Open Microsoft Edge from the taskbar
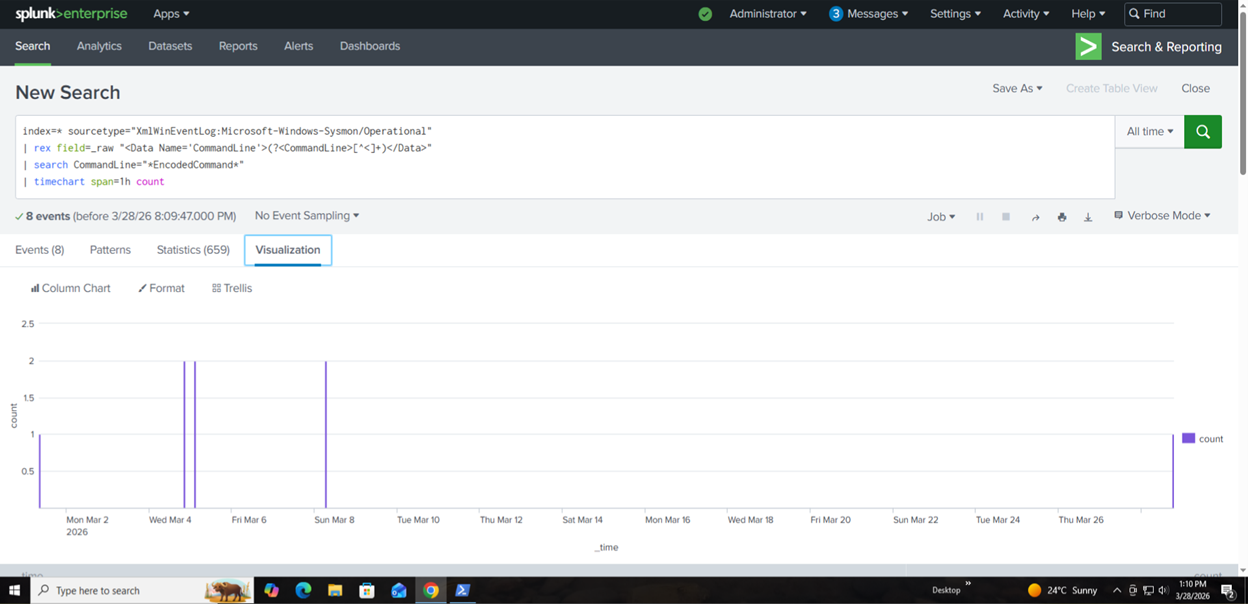1248x604 pixels. [303, 591]
